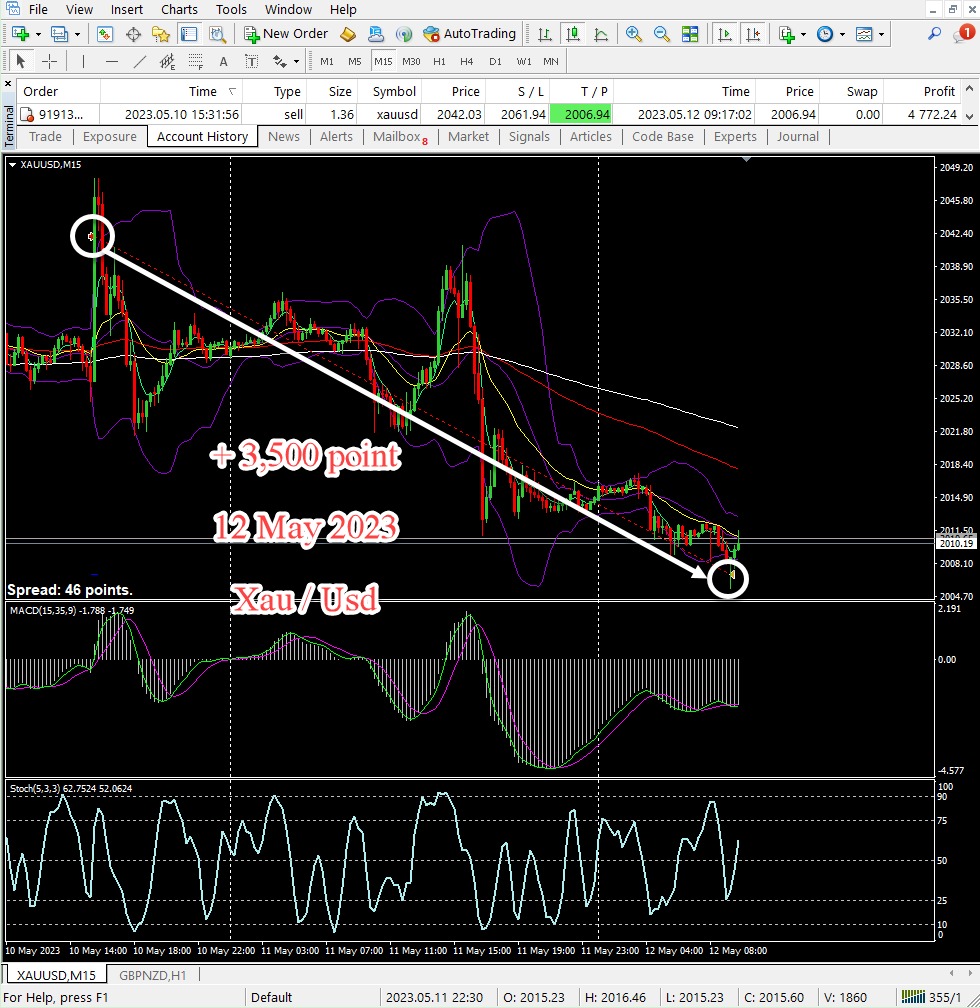The height and width of the screenshot is (1008, 980).
Task: Open the notification bubble with badge 1
Action: (963, 33)
